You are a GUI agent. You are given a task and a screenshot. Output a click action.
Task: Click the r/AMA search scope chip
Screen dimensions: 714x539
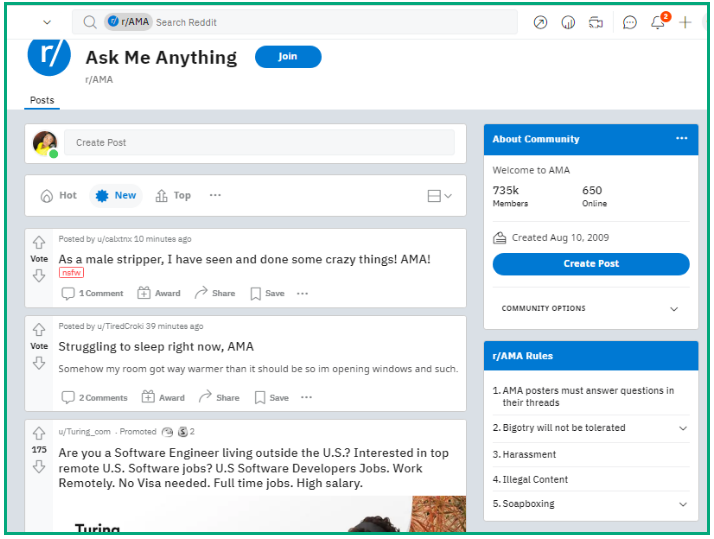[x=128, y=22]
